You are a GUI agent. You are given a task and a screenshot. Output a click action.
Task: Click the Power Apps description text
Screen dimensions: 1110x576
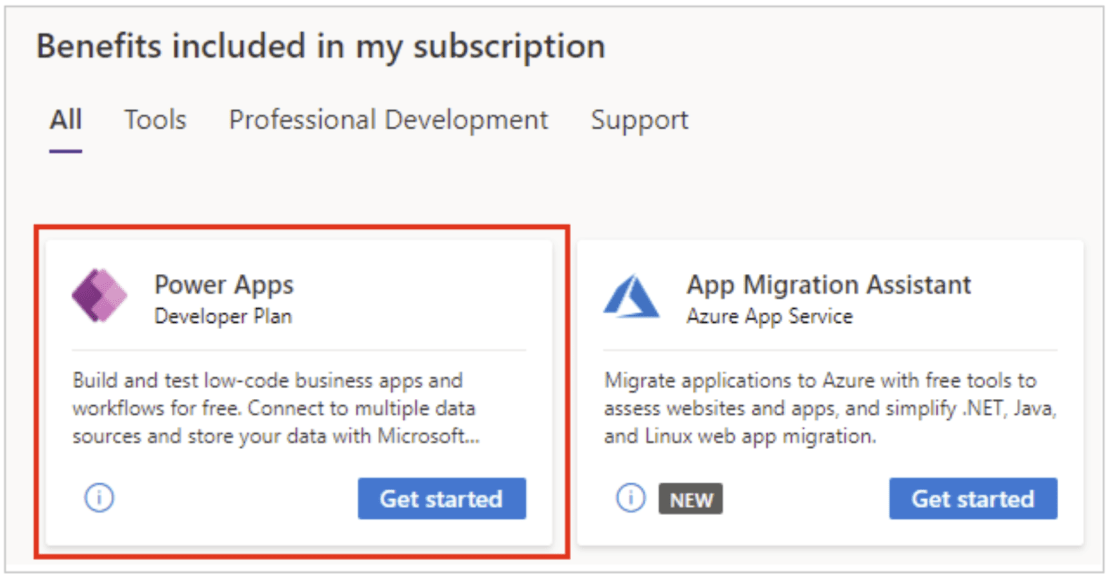coord(275,409)
